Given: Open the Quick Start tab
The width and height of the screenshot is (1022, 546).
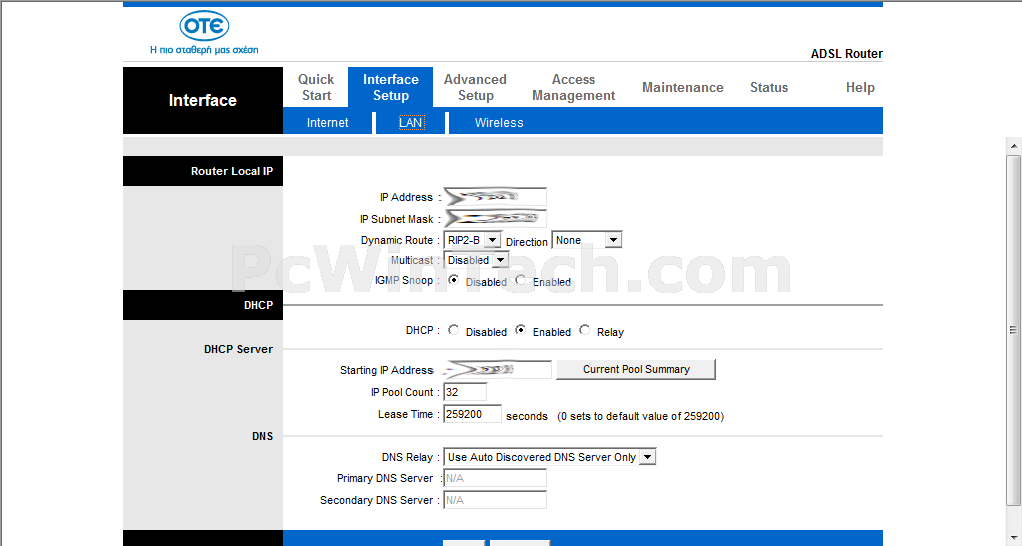Looking at the screenshot, I should [316, 87].
